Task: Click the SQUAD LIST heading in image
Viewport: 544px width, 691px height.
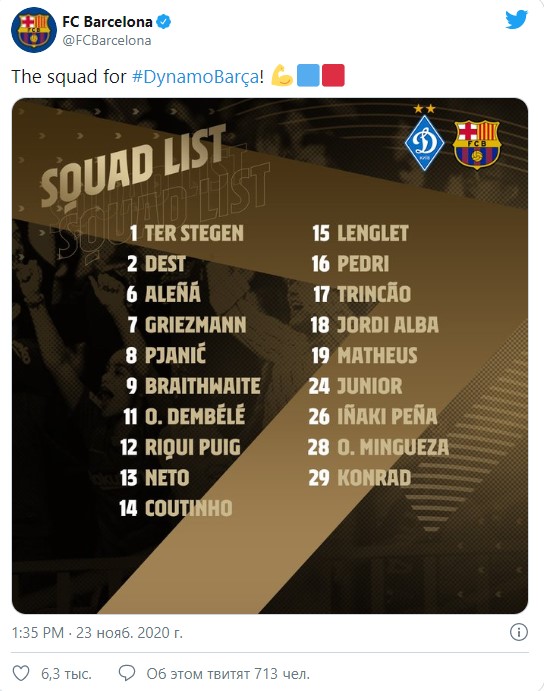Action: 134,166
